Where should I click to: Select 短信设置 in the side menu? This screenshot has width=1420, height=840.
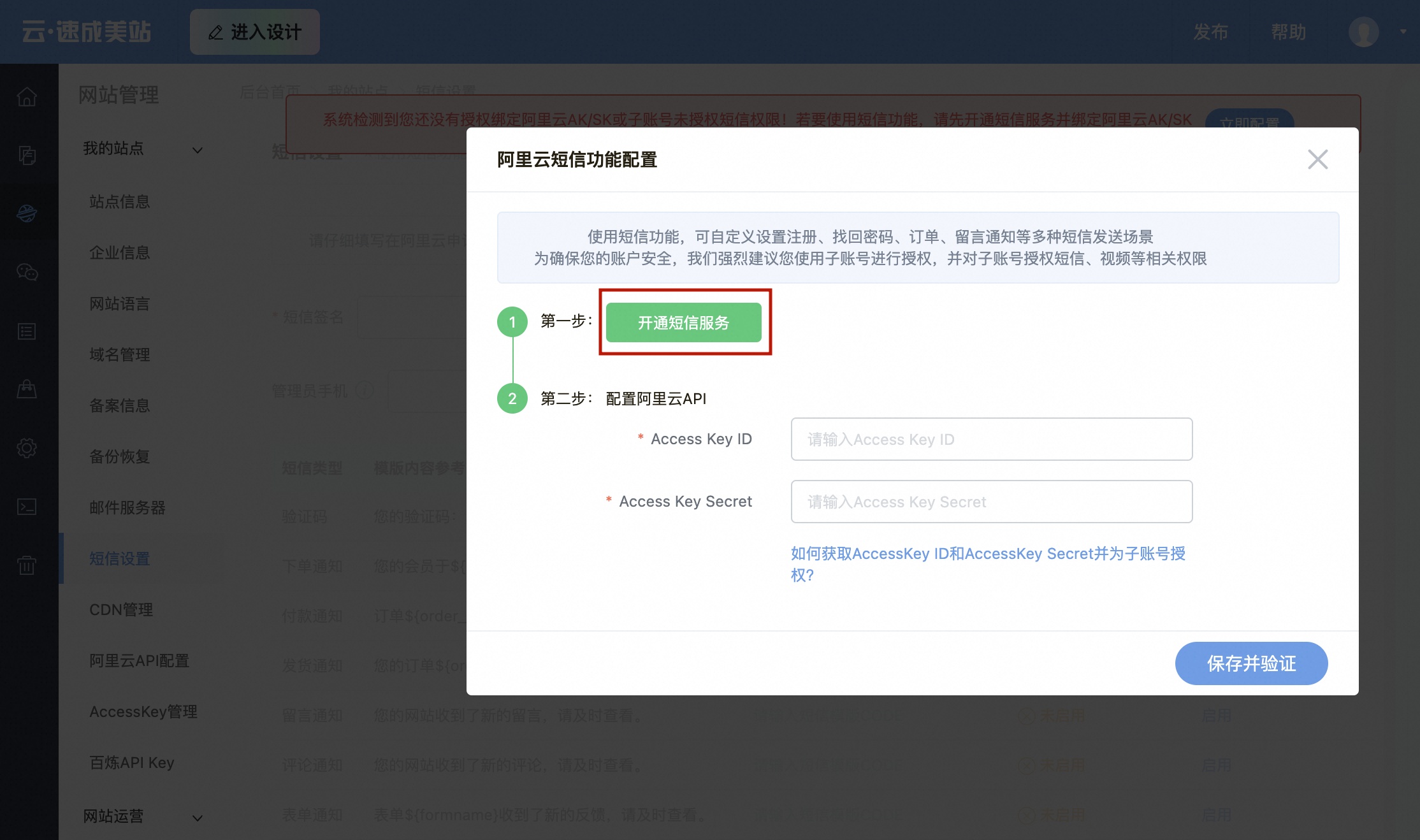pyautogui.click(x=120, y=559)
